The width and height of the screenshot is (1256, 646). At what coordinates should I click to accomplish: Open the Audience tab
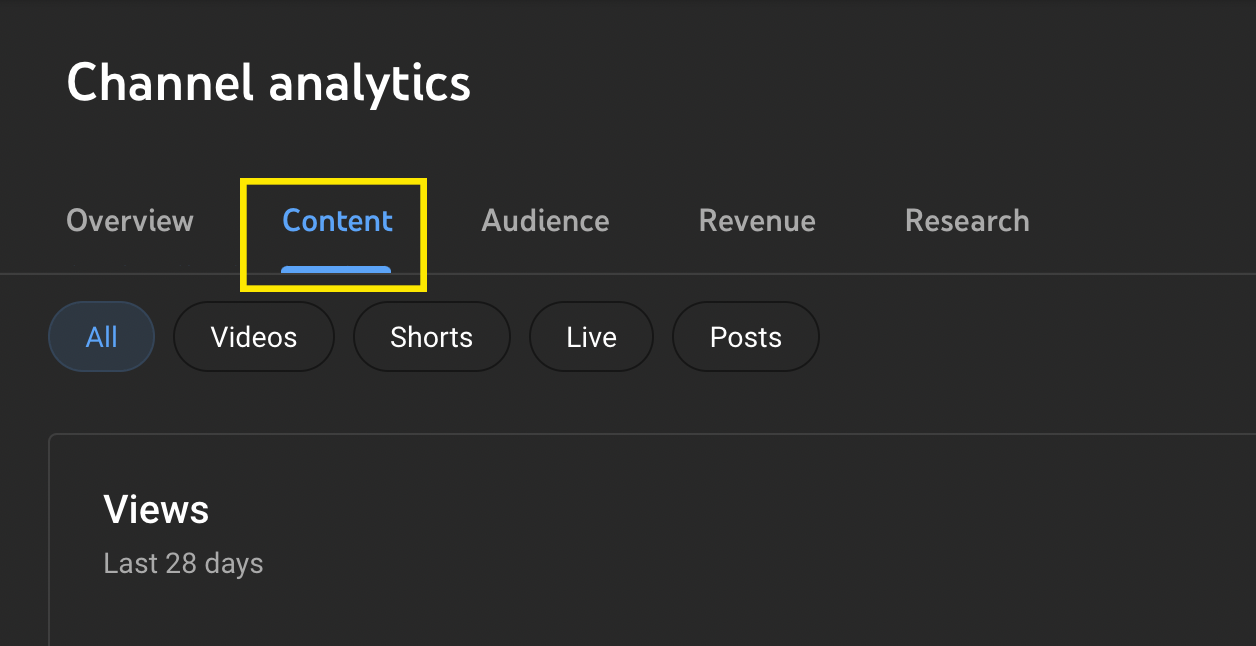click(545, 221)
